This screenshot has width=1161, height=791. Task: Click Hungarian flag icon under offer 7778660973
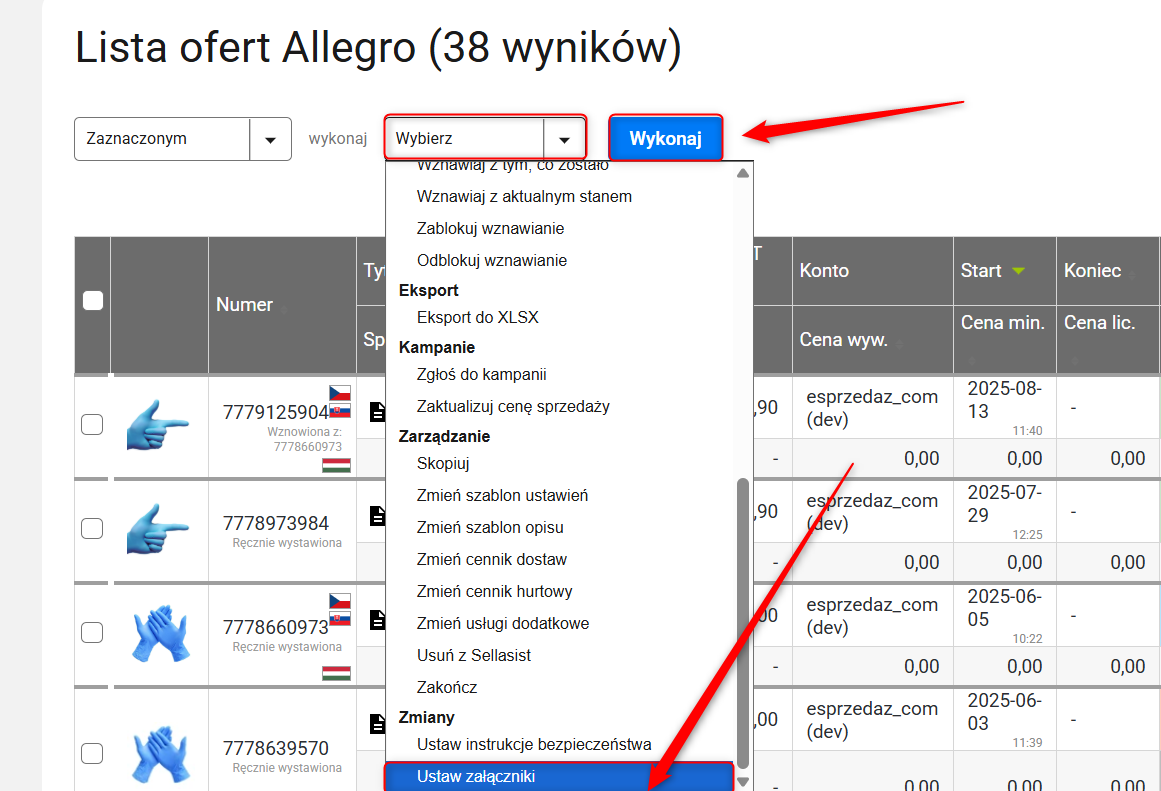[336, 672]
